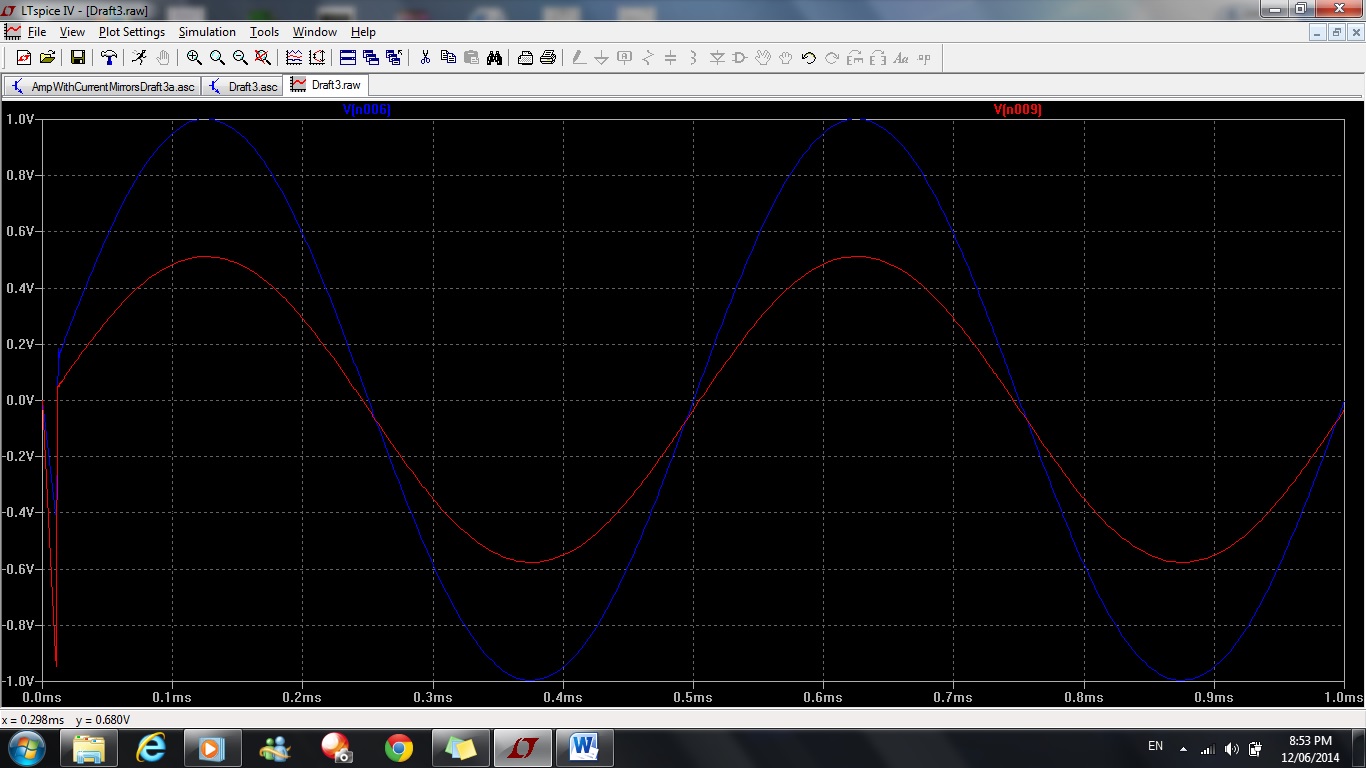
Task: Open the Window menu
Action: tap(315, 32)
